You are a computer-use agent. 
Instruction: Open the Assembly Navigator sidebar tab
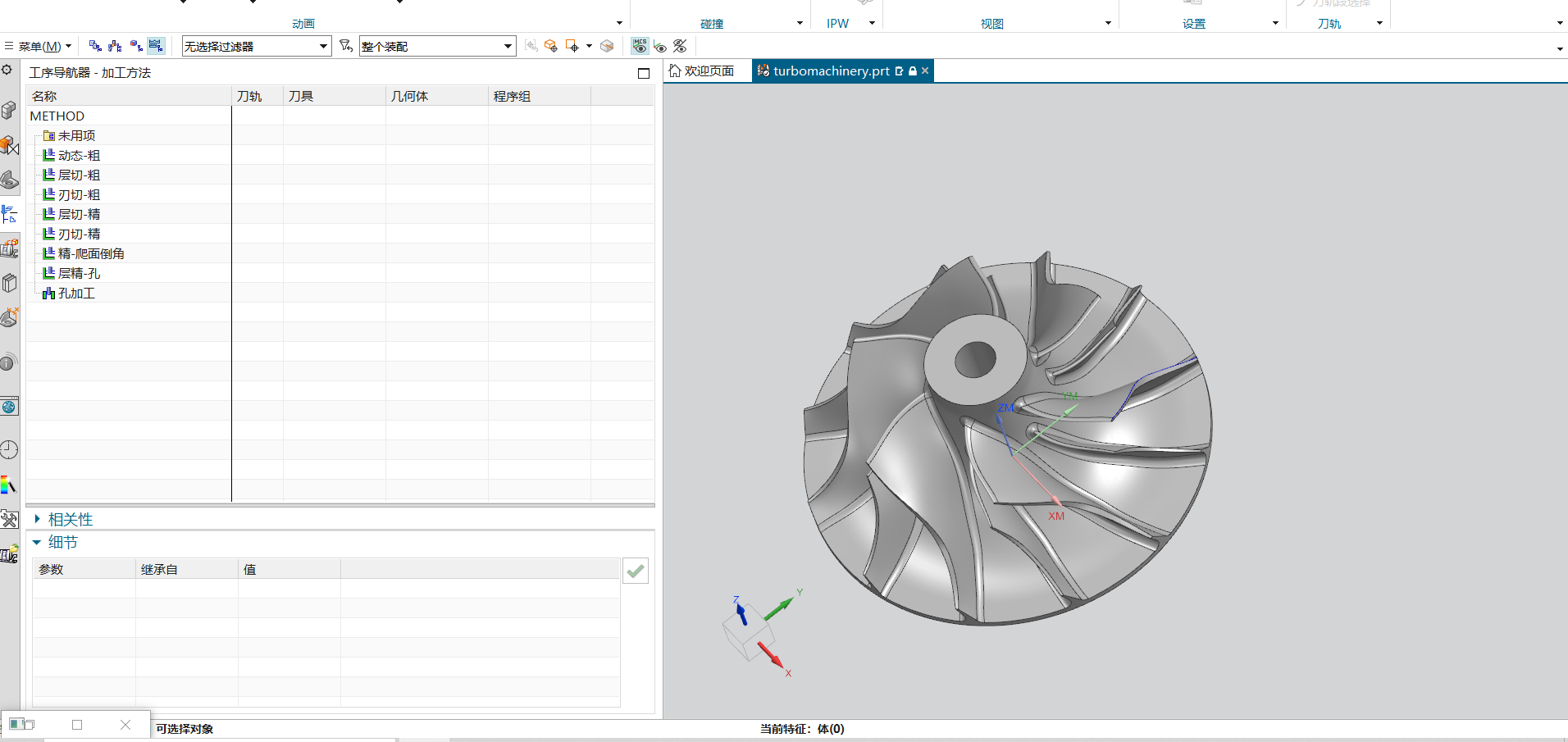pyautogui.click(x=9, y=110)
